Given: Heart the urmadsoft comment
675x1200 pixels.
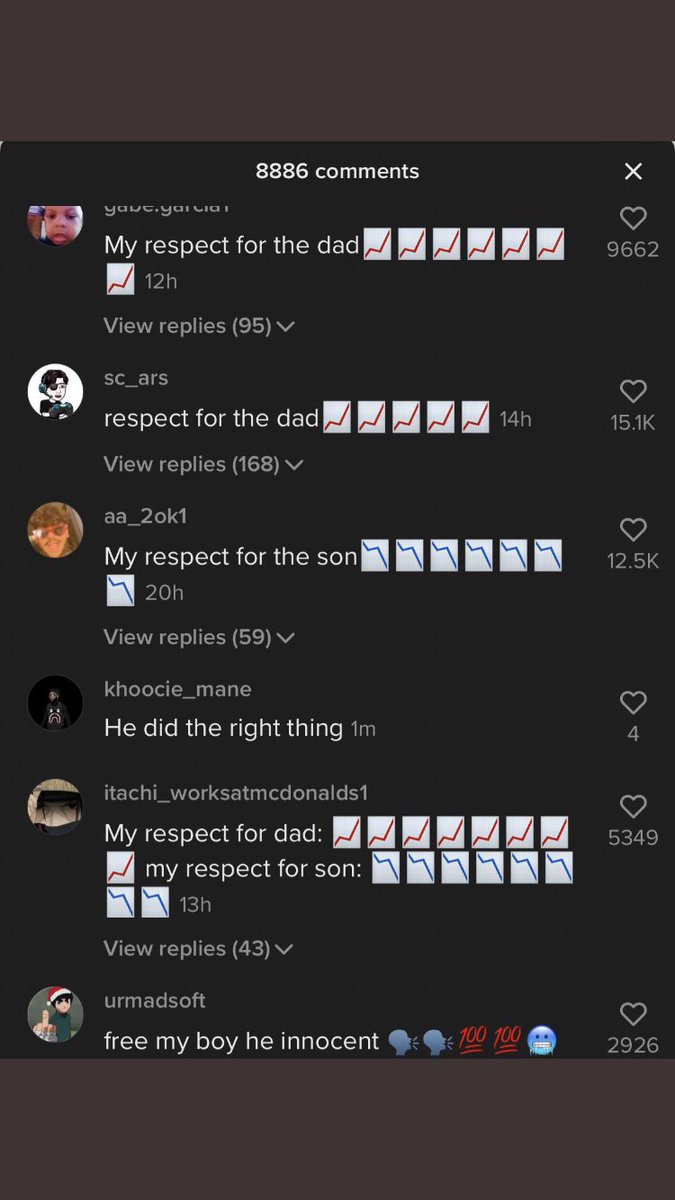Looking at the screenshot, I should coord(632,1014).
